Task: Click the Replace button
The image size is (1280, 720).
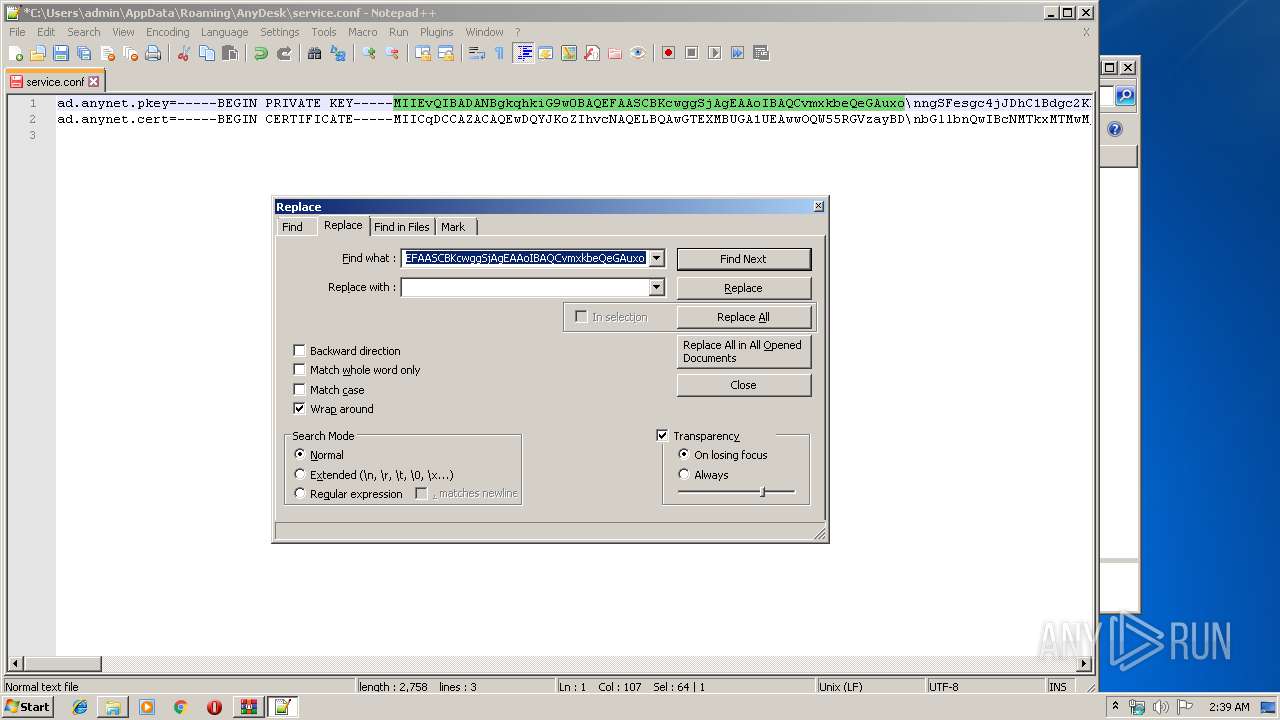Action: tap(743, 288)
